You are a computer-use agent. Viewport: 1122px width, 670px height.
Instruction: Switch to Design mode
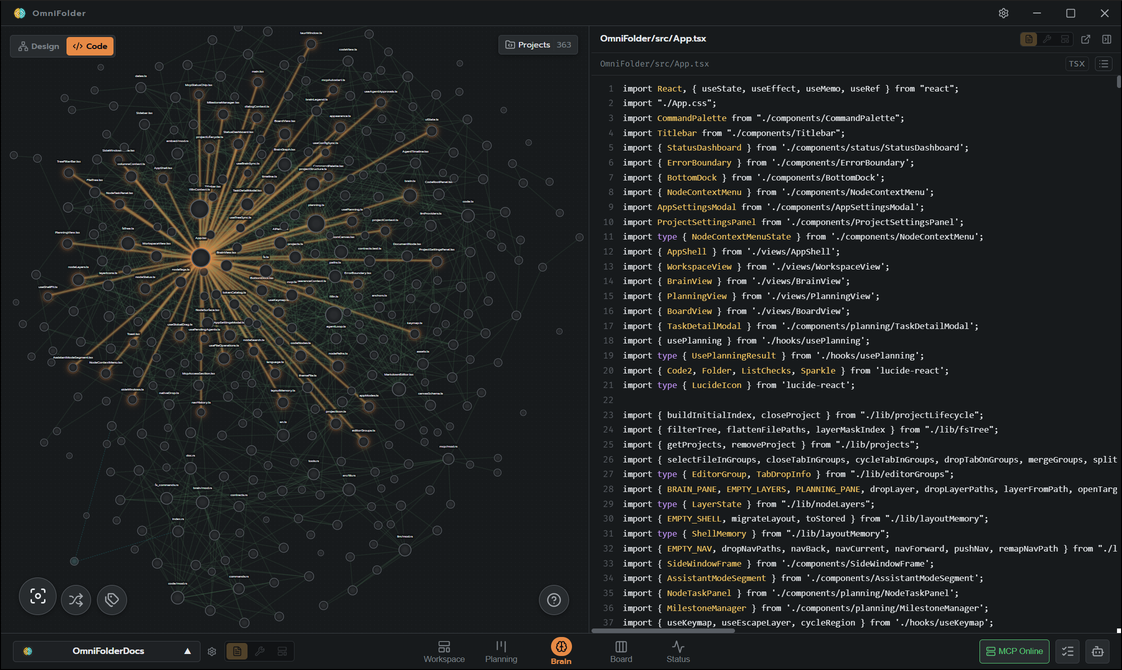39,46
